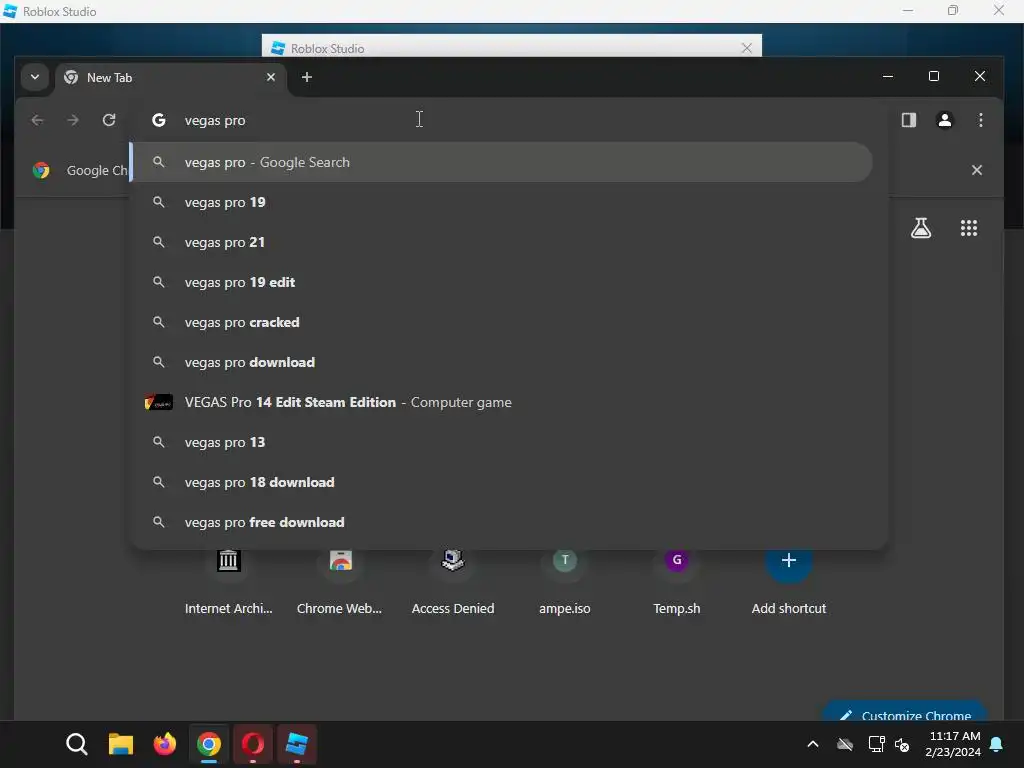This screenshot has width=1024, height=768.
Task: Open Windows Search from the taskbar
Action: tap(77, 744)
